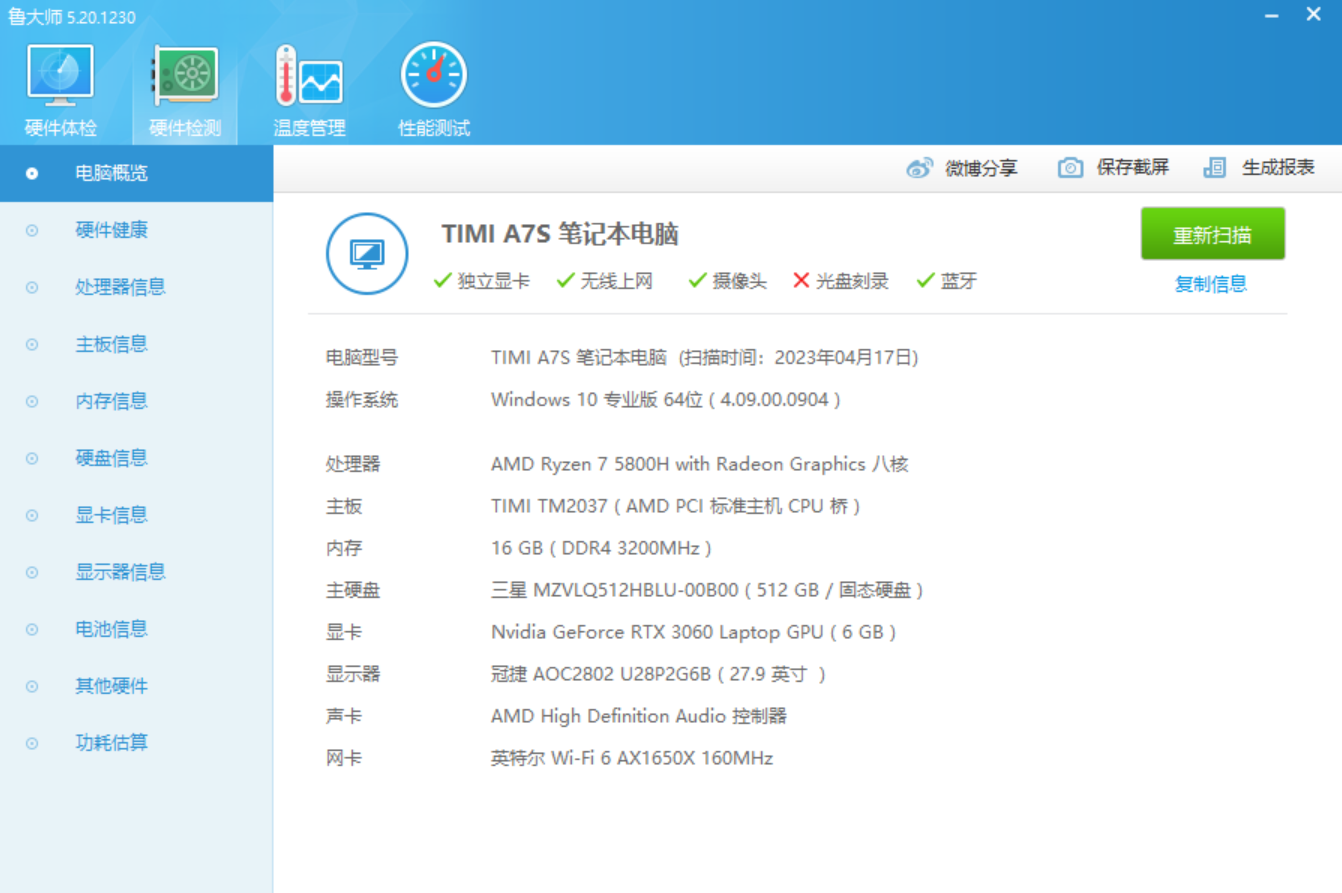The width and height of the screenshot is (1342, 893).
Task: Close the 鲁大师 window
Action: [1314, 15]
